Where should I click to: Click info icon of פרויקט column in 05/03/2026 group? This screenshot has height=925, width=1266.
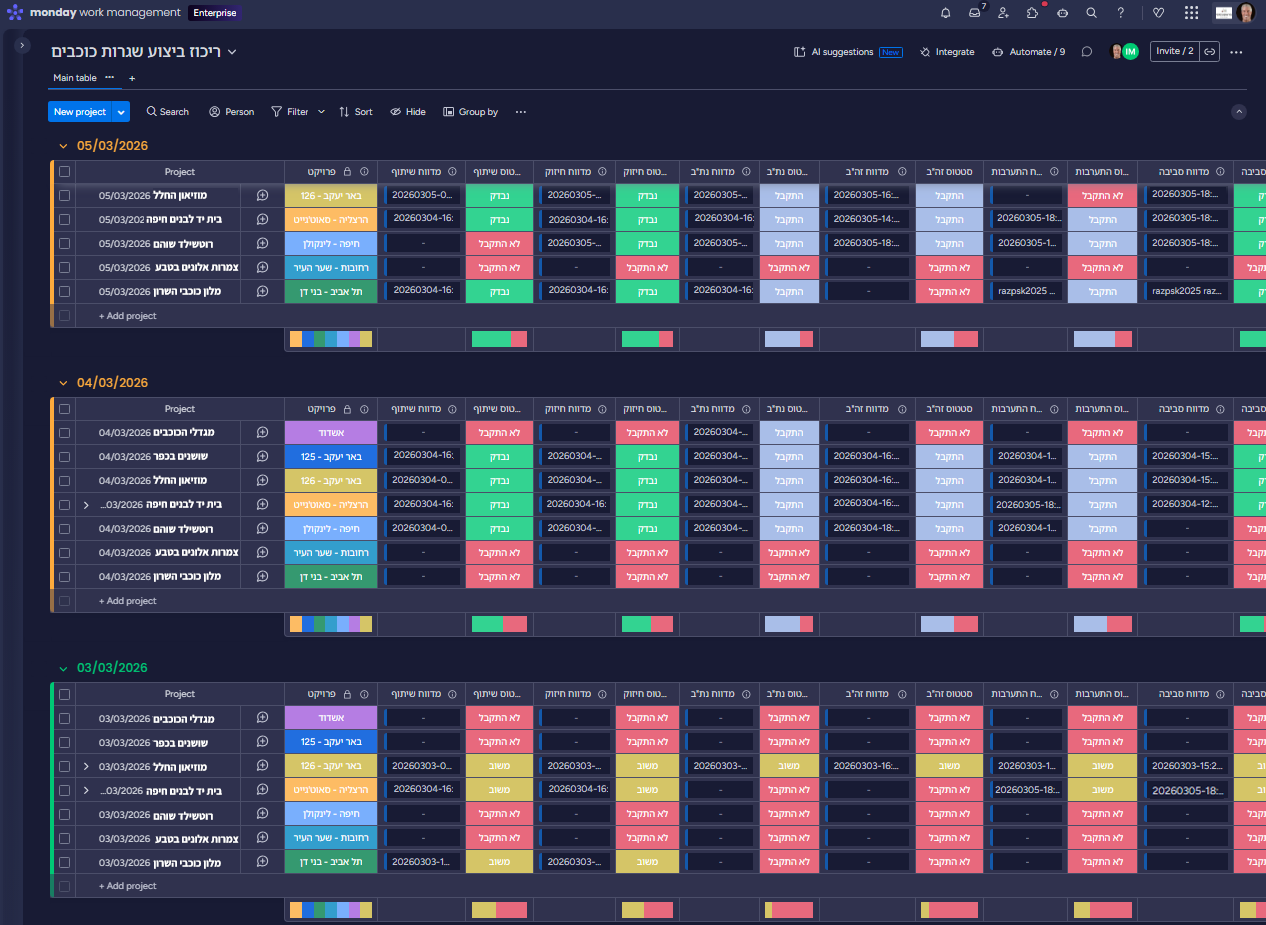coord(364,172)
